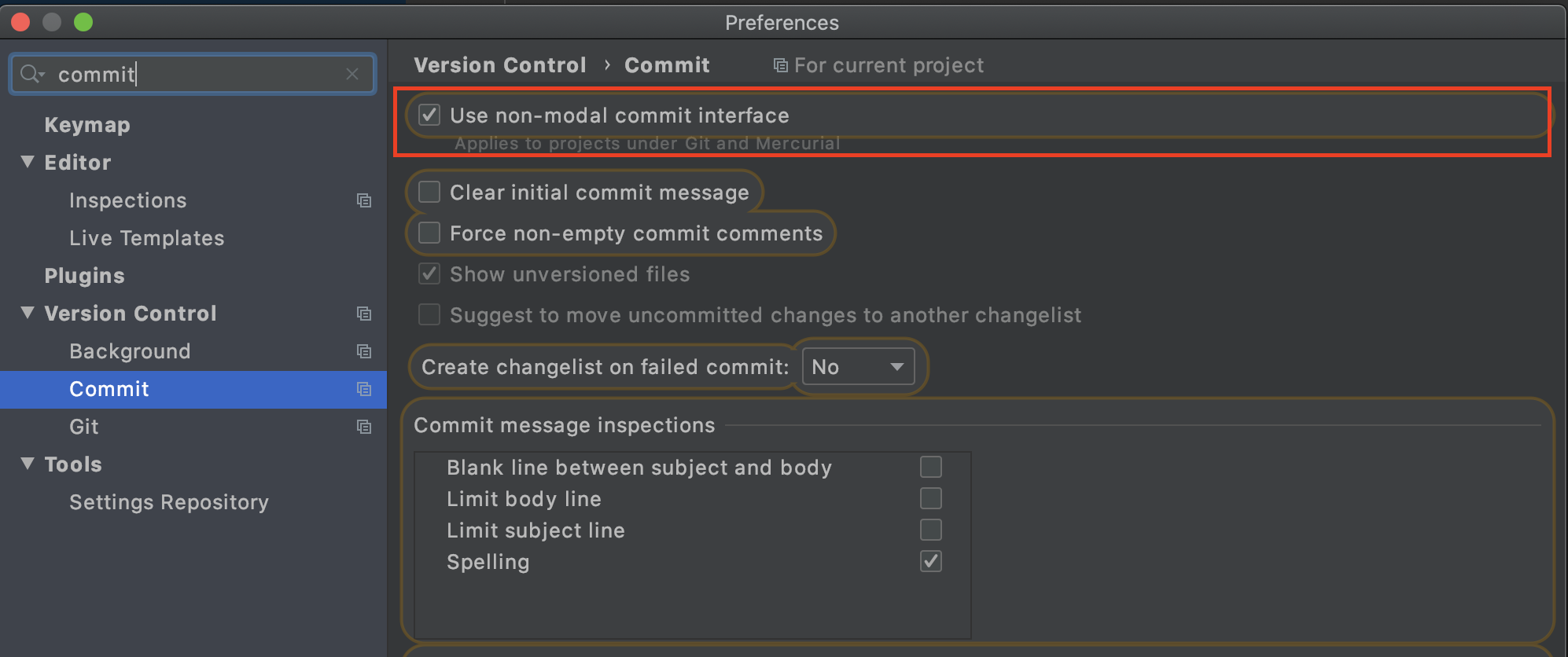This screenshot has width=1568, height=657.
Task: Uncheck the Spelling inspection checkbox
Action: (931, 561)
